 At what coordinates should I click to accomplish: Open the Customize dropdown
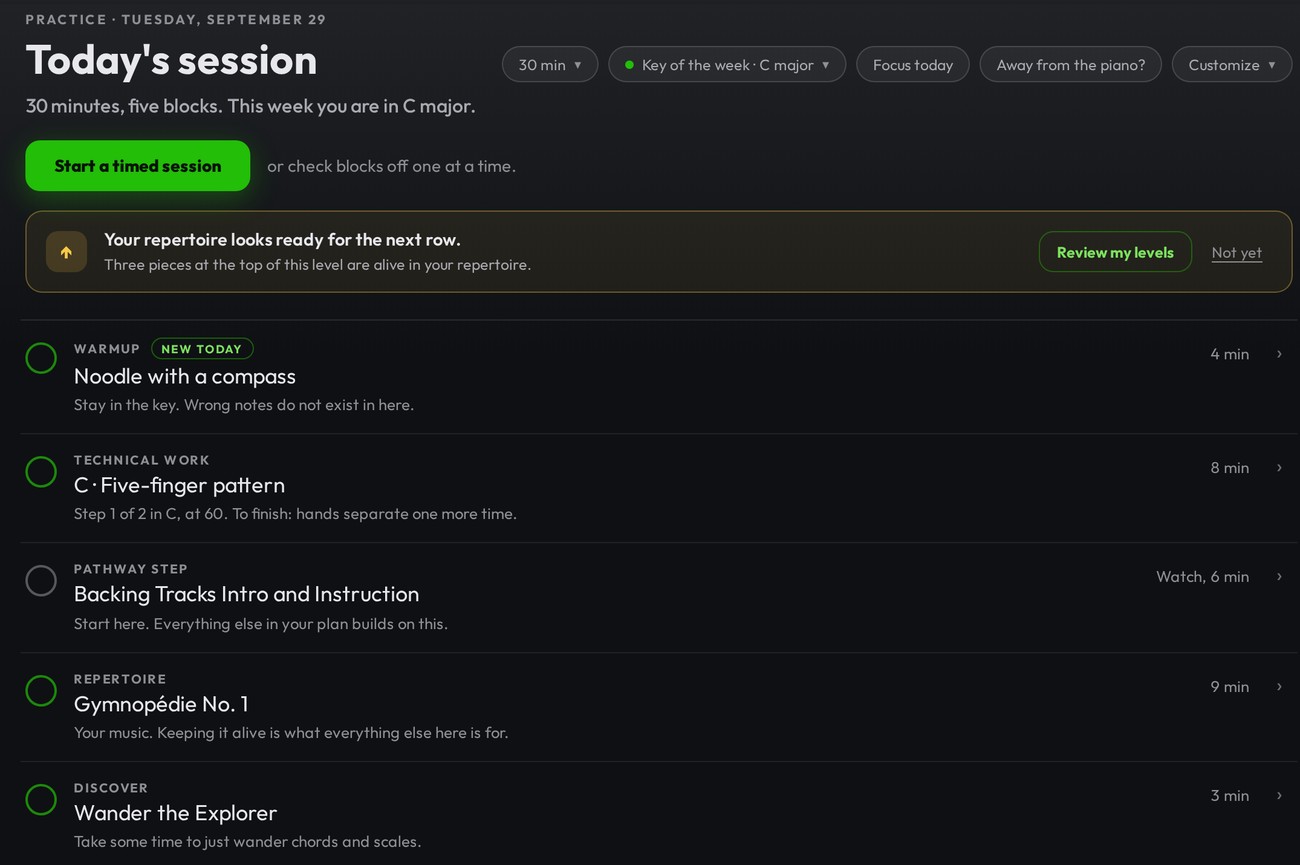(1232, 65)
